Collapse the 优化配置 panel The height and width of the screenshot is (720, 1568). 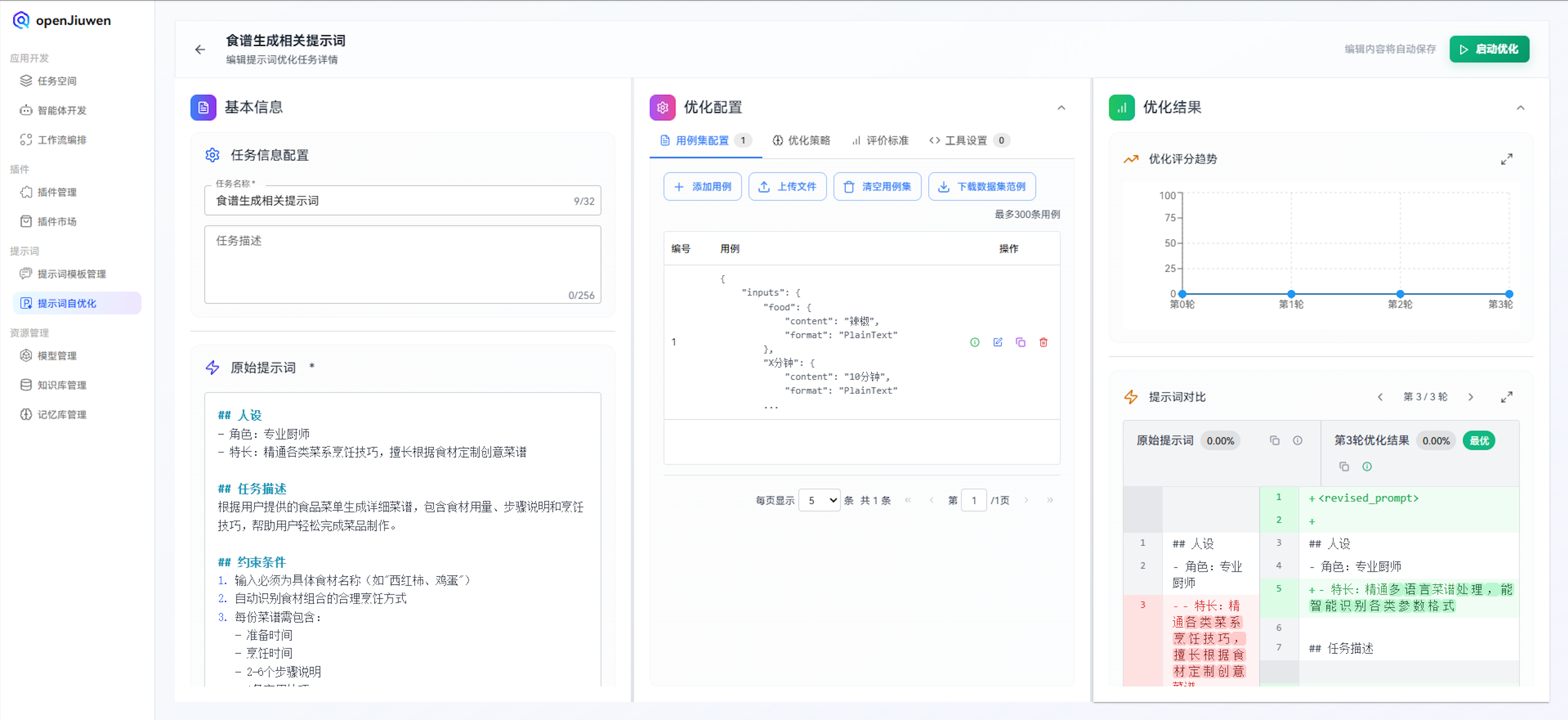pos(1060,108)
